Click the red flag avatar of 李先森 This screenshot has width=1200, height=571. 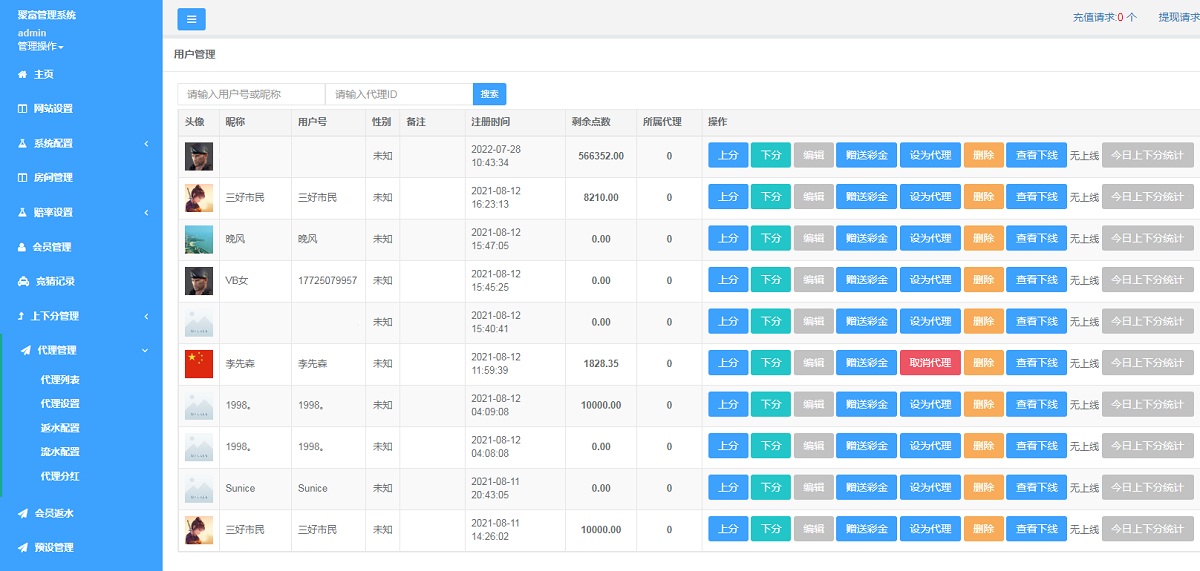[x=199, y=364]
